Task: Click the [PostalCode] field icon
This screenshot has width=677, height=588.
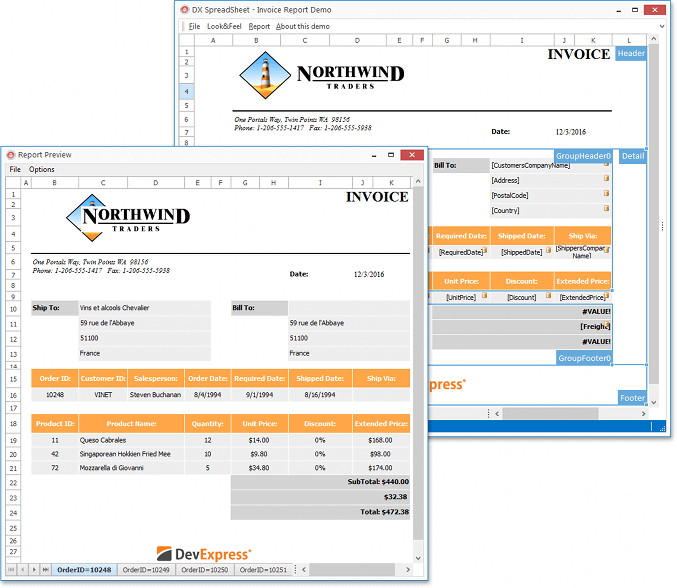Action: 606,193
